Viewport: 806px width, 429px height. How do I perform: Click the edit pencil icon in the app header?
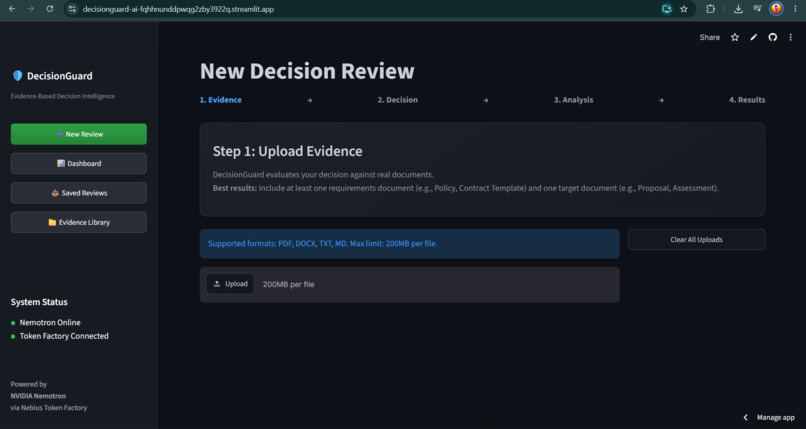click(754, 37)
